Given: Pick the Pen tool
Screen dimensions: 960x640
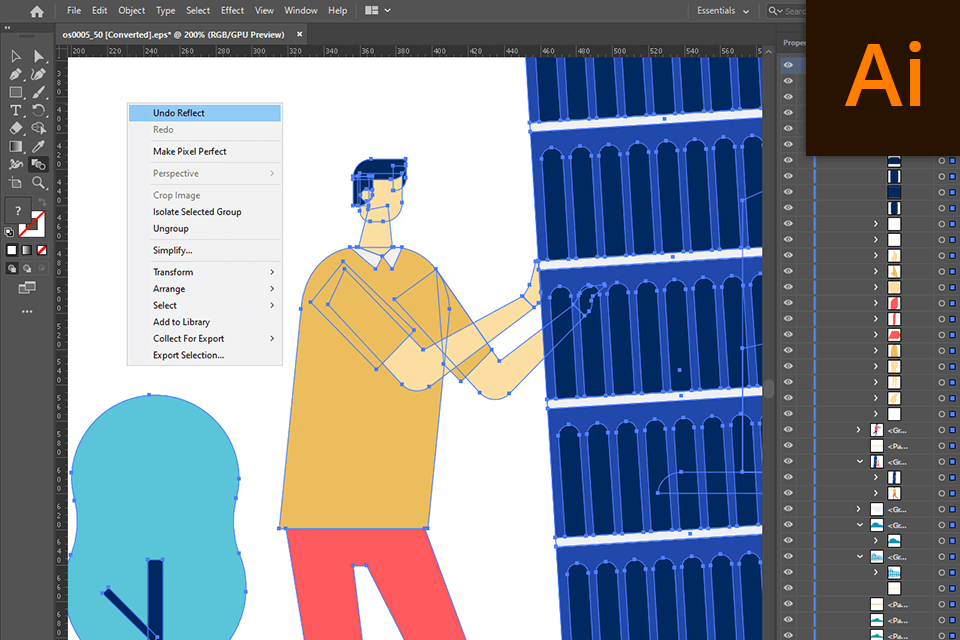Looking at the screenshot, I should pyautogui.click(x=16, y=74).
